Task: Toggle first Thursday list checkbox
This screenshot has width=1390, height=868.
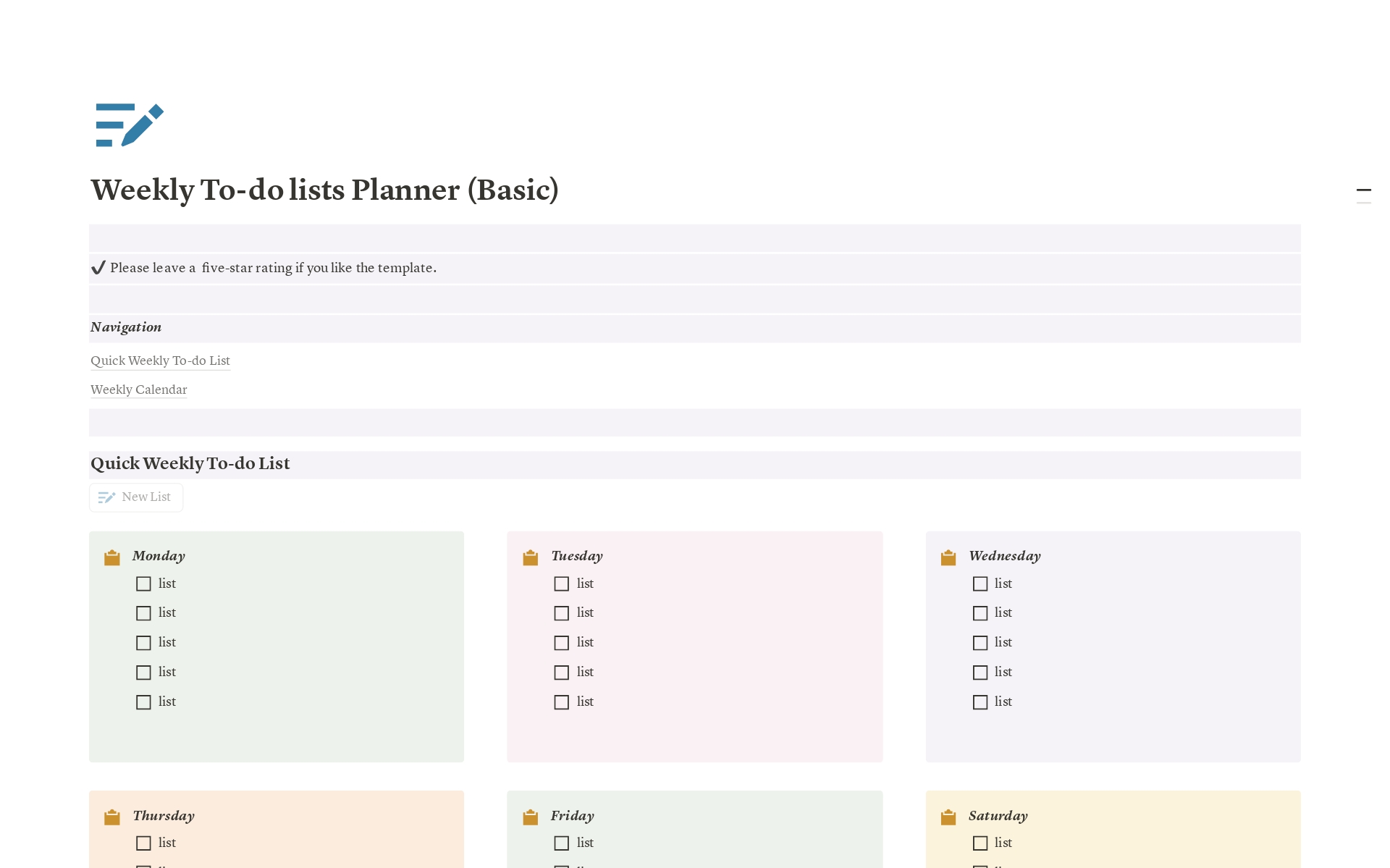Action: coord(143,843)
